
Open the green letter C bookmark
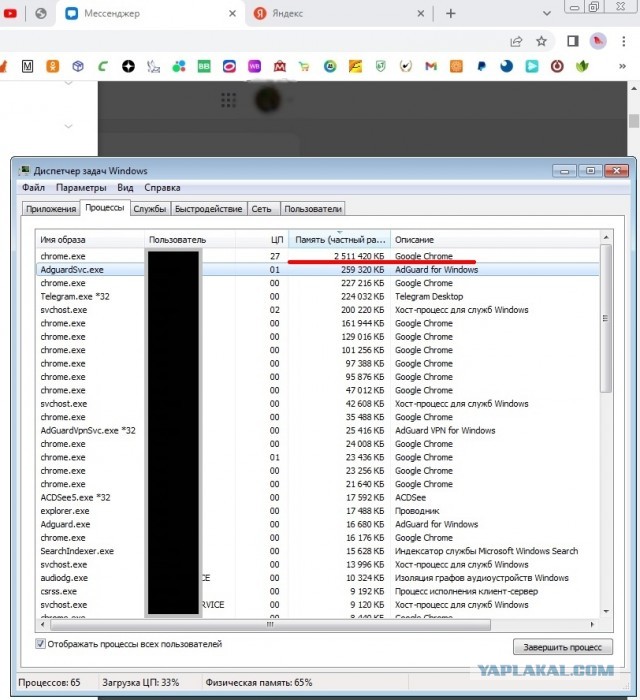coord(103,67)
